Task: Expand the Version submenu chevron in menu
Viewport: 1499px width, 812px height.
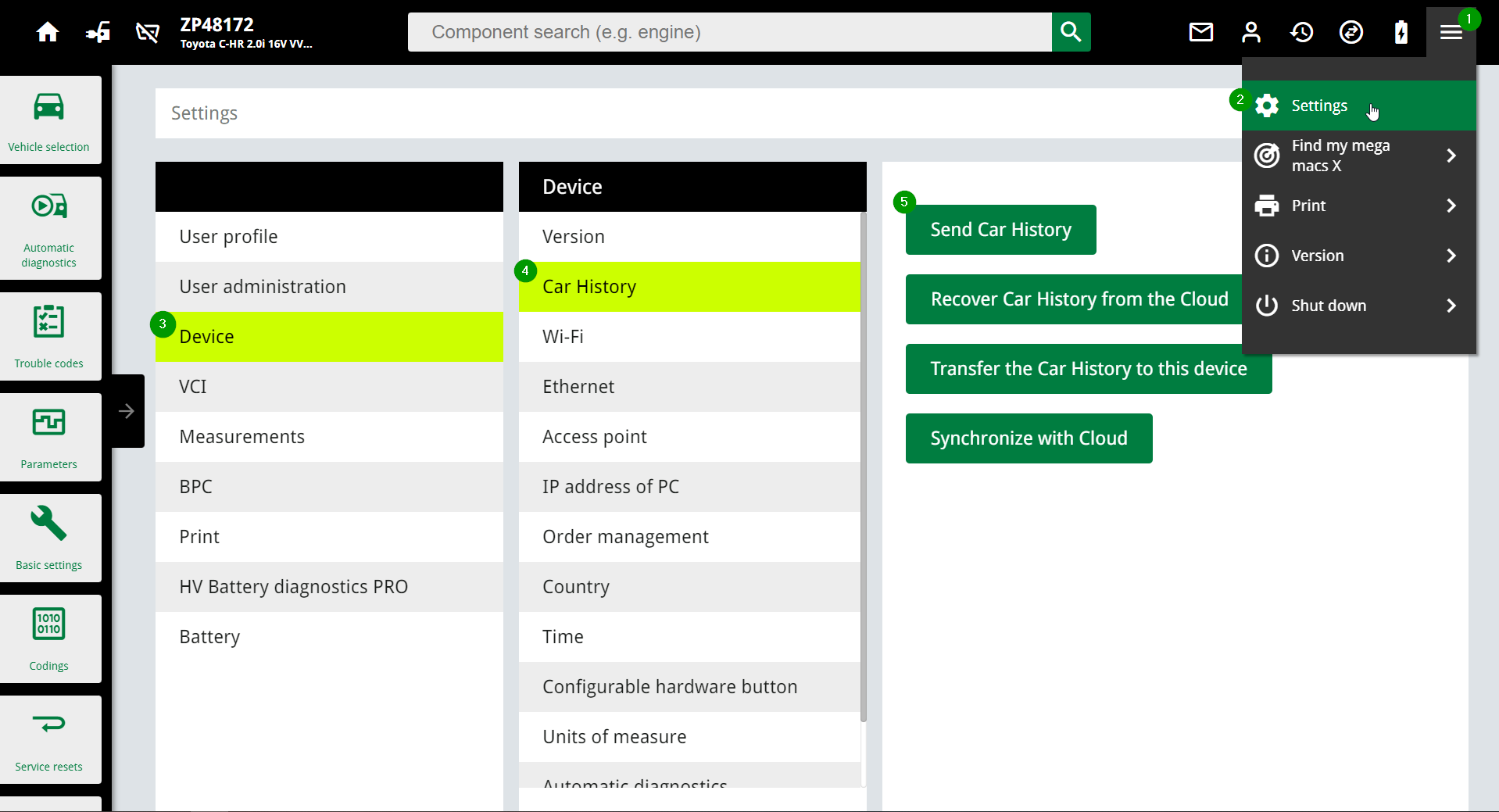Action: tap(1451, 256)
